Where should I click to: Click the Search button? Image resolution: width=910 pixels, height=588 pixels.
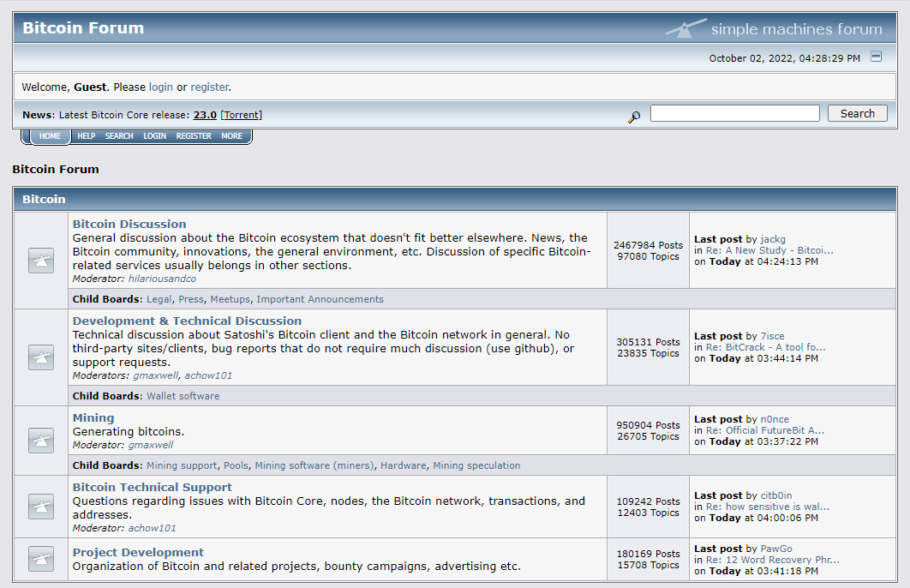pyautogui.click(x=857, y=113)
